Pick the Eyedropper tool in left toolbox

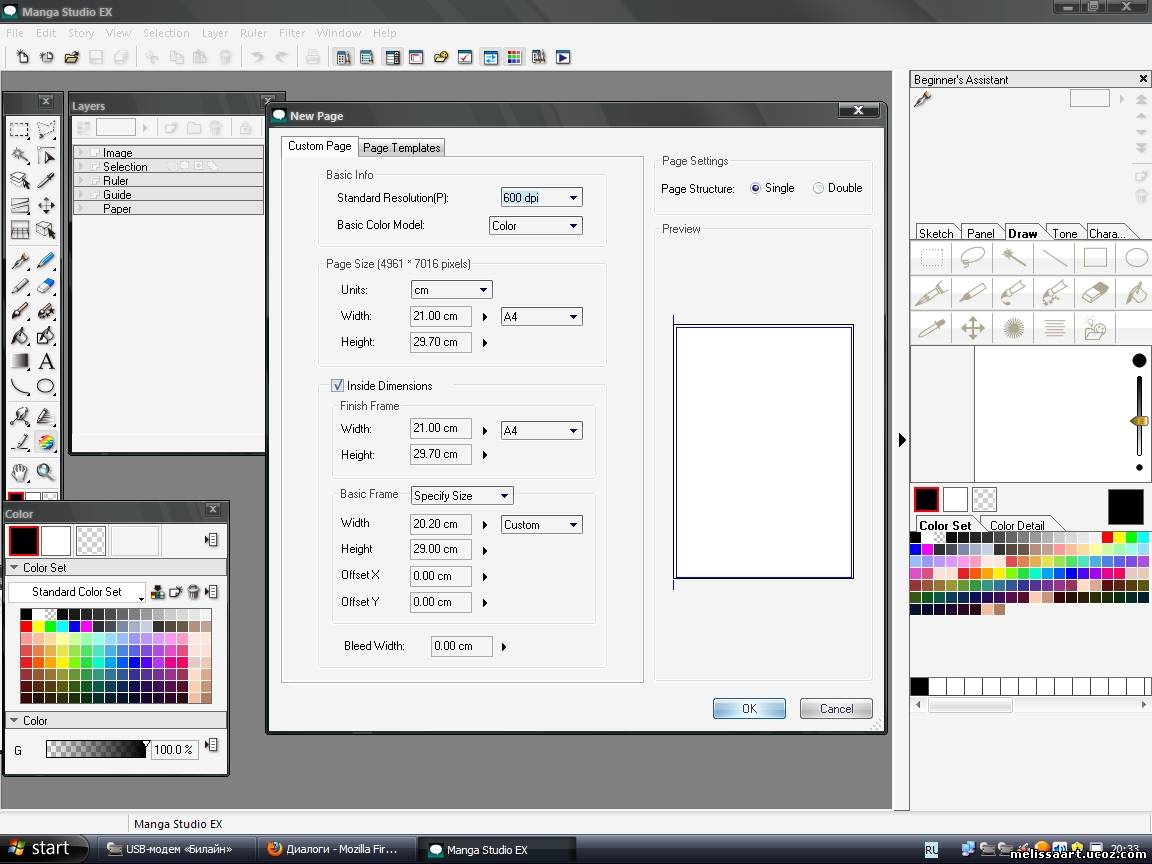[x=46, y=181]
